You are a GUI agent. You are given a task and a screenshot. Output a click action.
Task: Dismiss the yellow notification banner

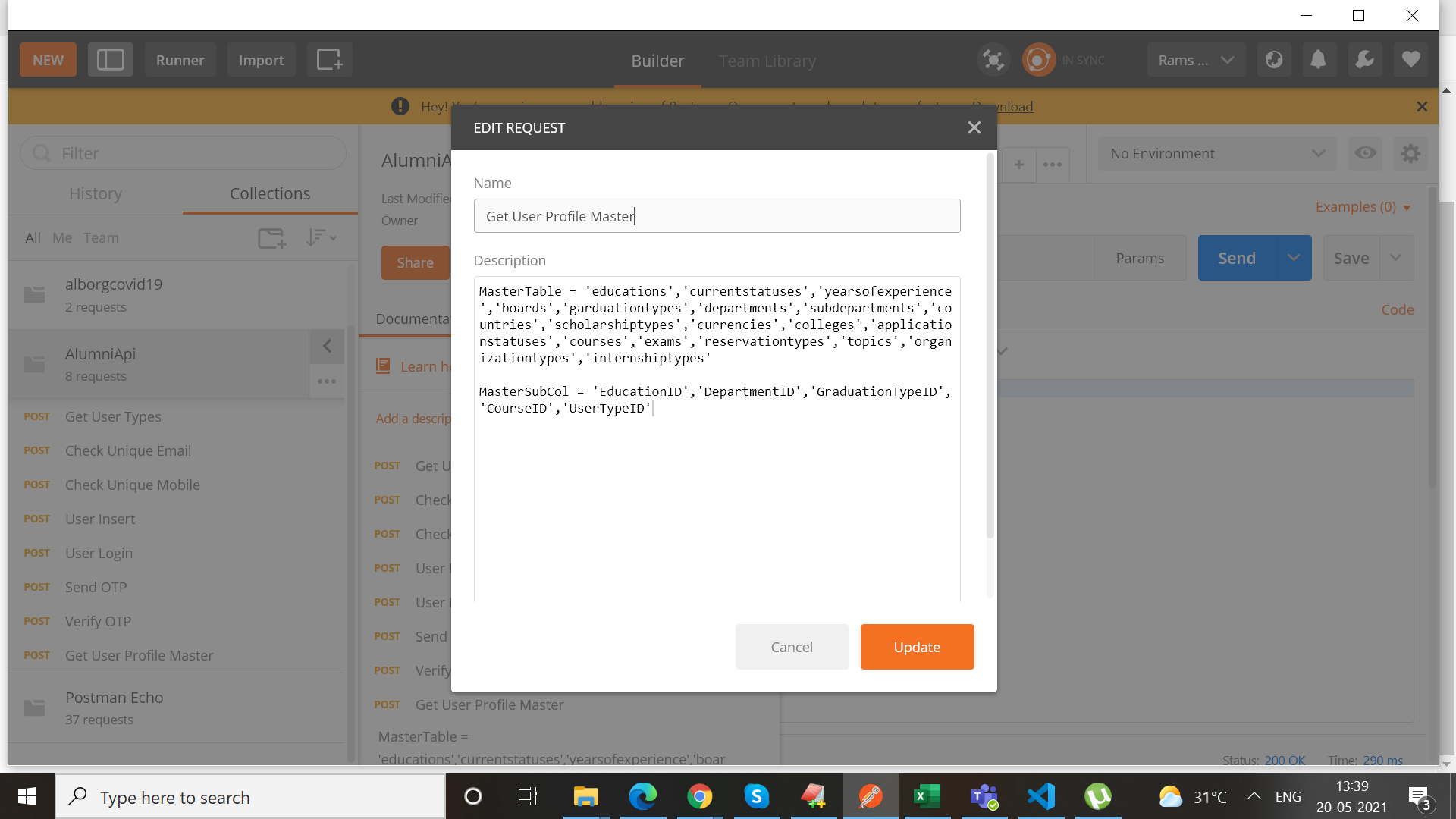[x=1422, y=107]
